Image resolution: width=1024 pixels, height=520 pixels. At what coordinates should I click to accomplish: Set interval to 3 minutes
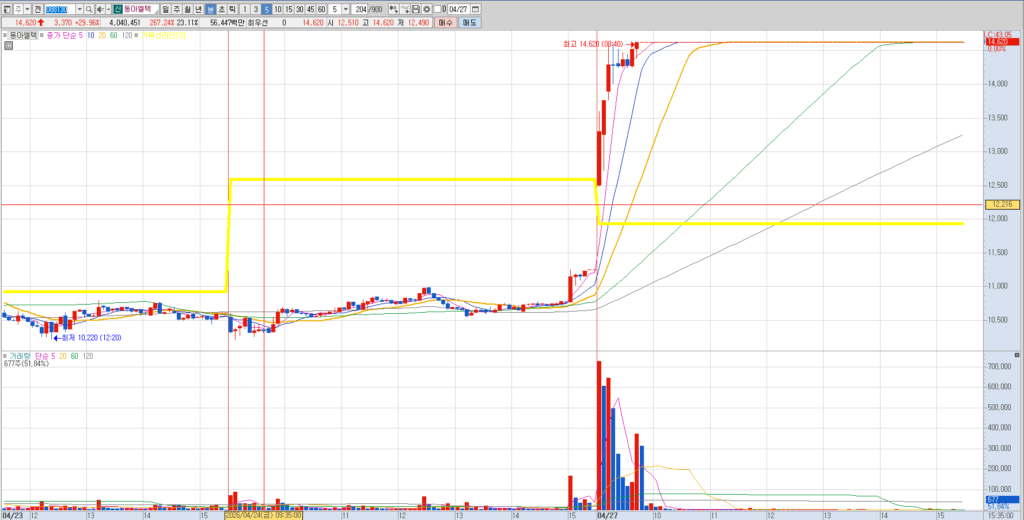[256, 9]
